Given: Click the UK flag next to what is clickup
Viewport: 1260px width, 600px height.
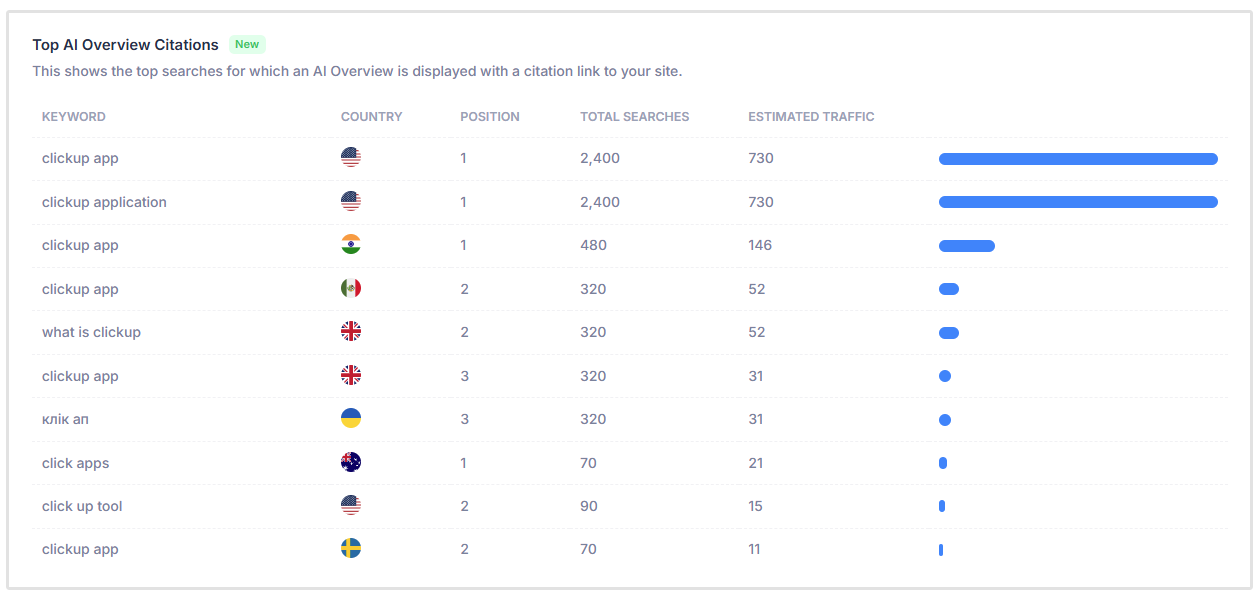Looking at the screenshot, I should point(351,331).
